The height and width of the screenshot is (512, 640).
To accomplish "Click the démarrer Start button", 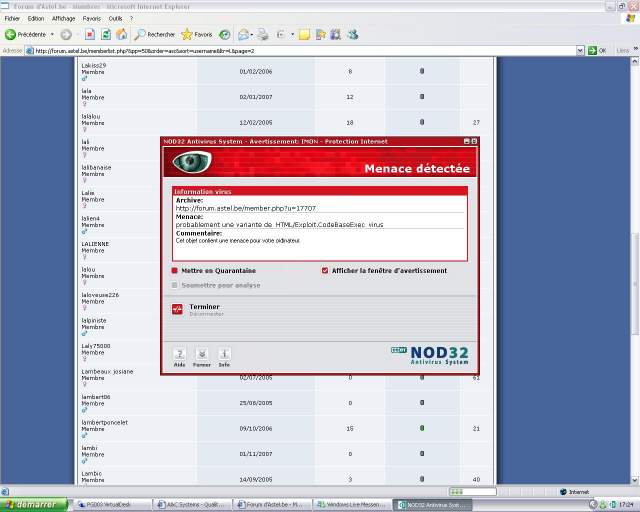I will click(x=35, y=505).
